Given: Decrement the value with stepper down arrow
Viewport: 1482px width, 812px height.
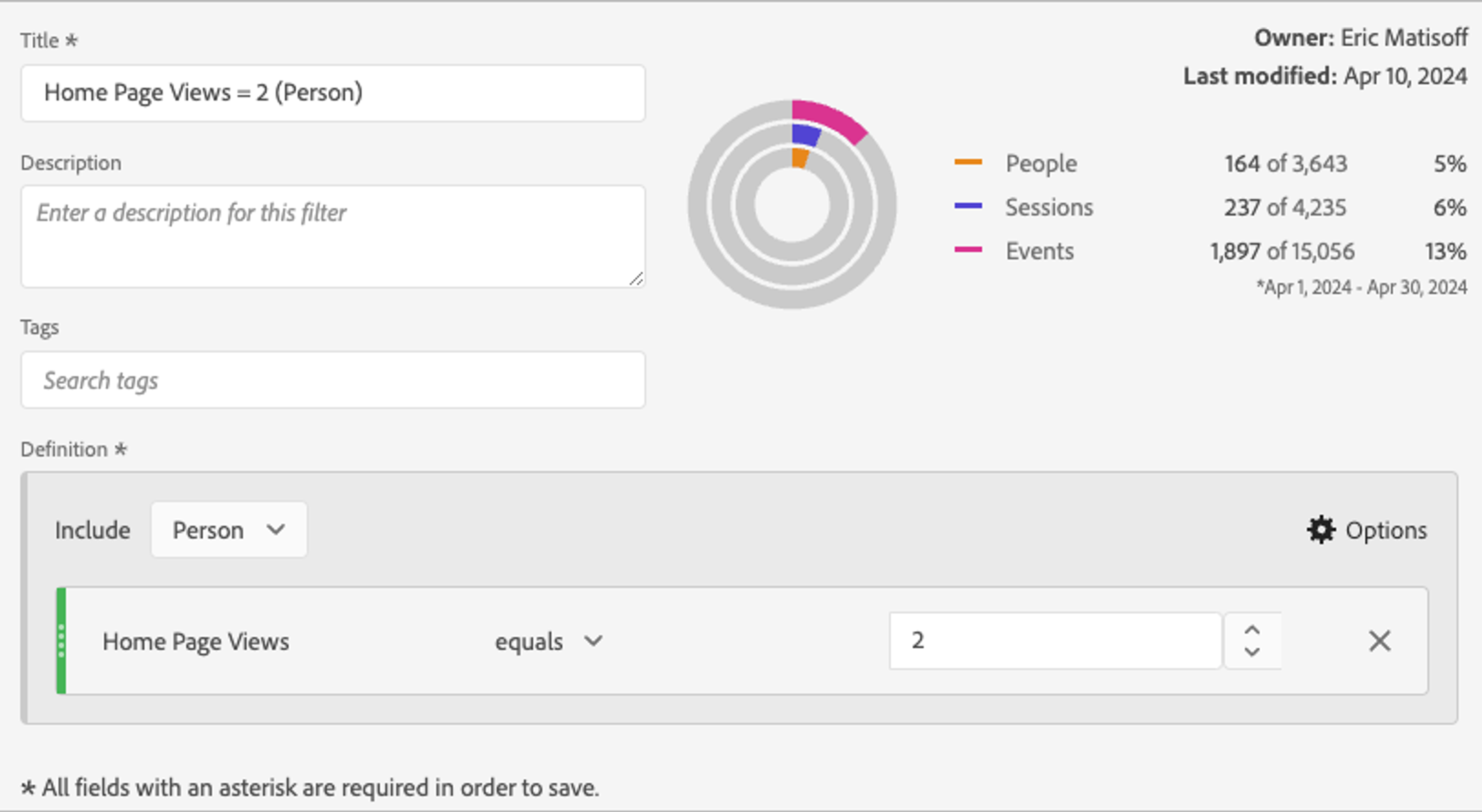Looking at the screenshot, I should point(1252,651).
